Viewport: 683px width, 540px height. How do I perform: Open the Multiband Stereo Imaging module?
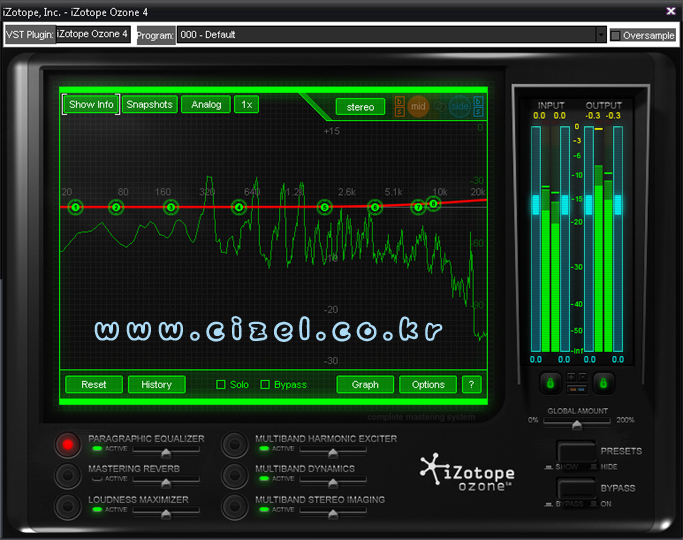[235, 505]
